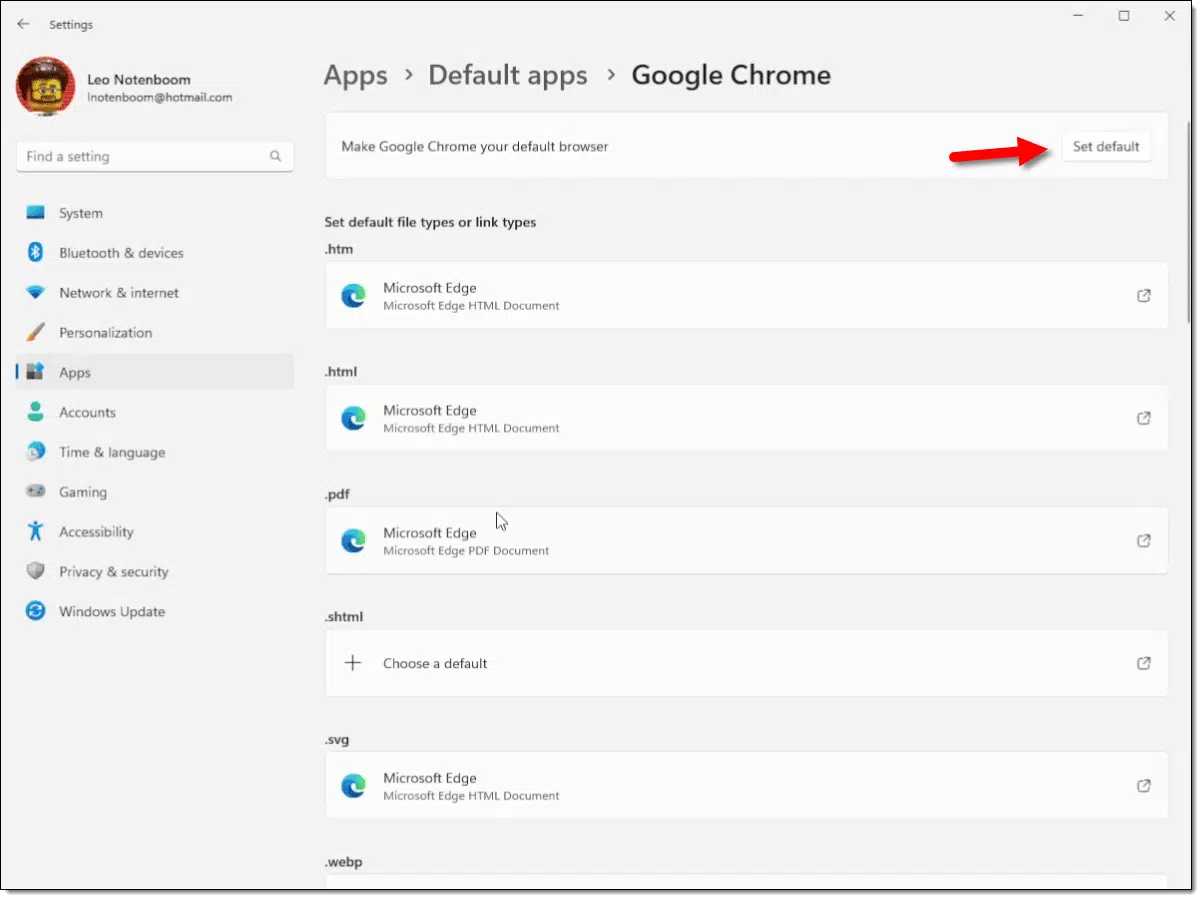Click the Set default button
Image resolution: width=1202 pixels, height=900 pixels.
coord(1105,146)
